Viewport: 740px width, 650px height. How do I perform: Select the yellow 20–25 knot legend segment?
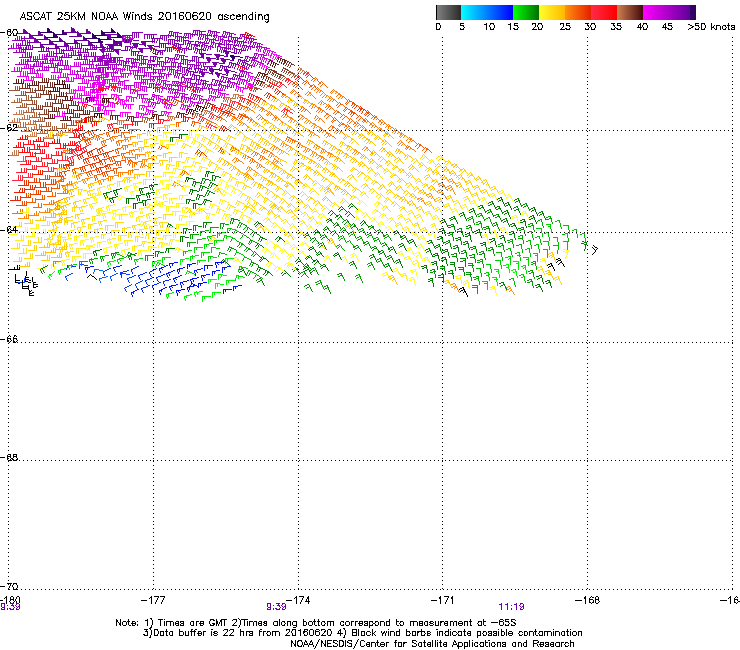[x=552, y=12]
